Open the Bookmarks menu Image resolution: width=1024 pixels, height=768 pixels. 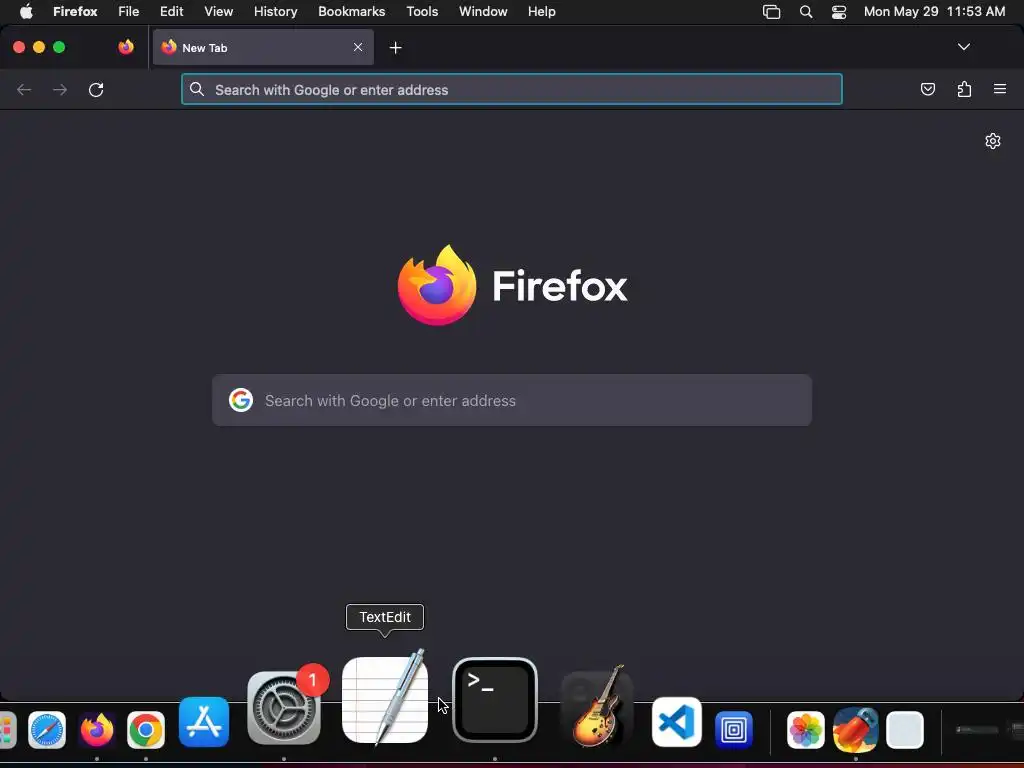351,12
